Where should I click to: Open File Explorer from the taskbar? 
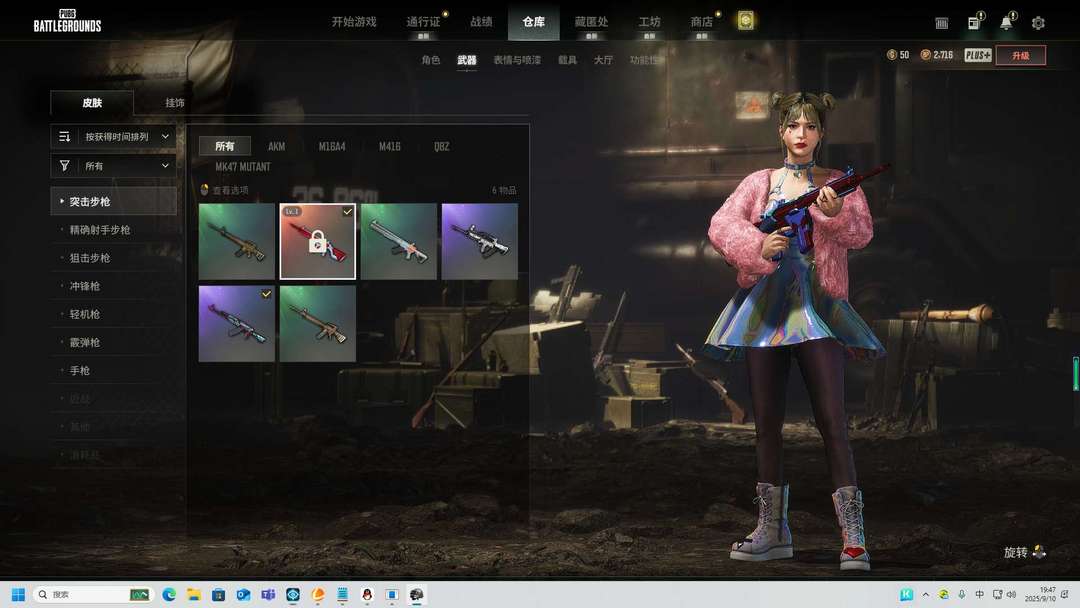pos(194,594)
